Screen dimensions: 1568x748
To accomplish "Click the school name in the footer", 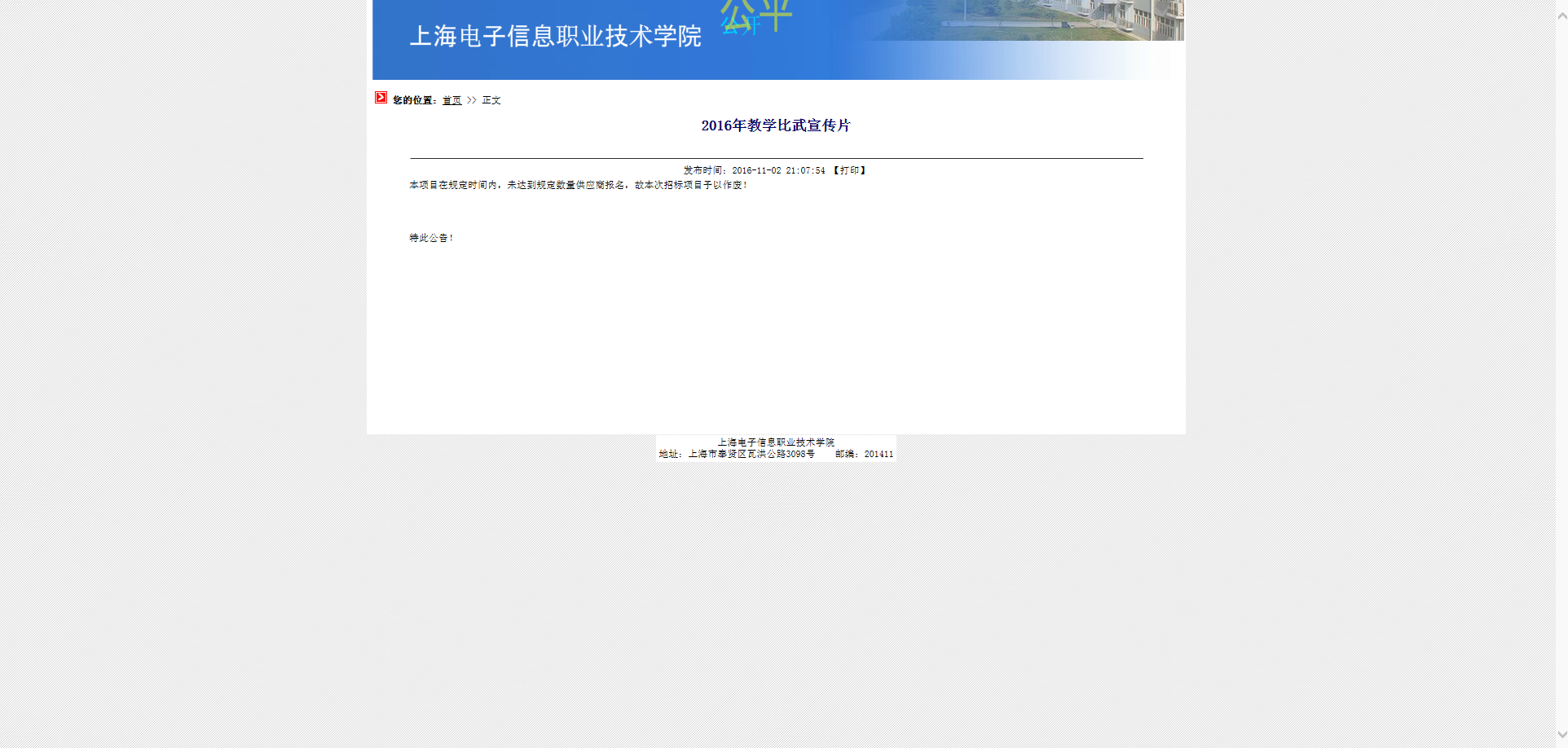I will (x=776, y=442).
